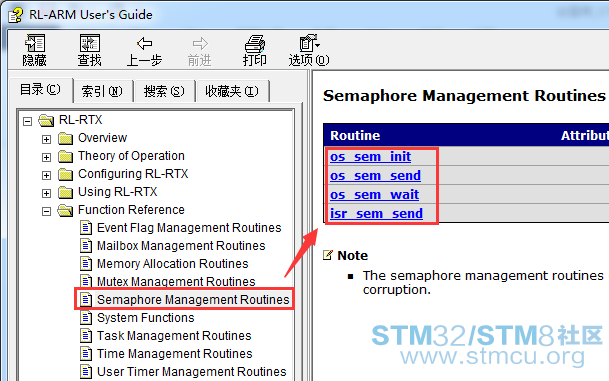The width and height of the screenshot is (609, 381).
Task: Collapse the Function Reference node
Action: coord(46,211)
